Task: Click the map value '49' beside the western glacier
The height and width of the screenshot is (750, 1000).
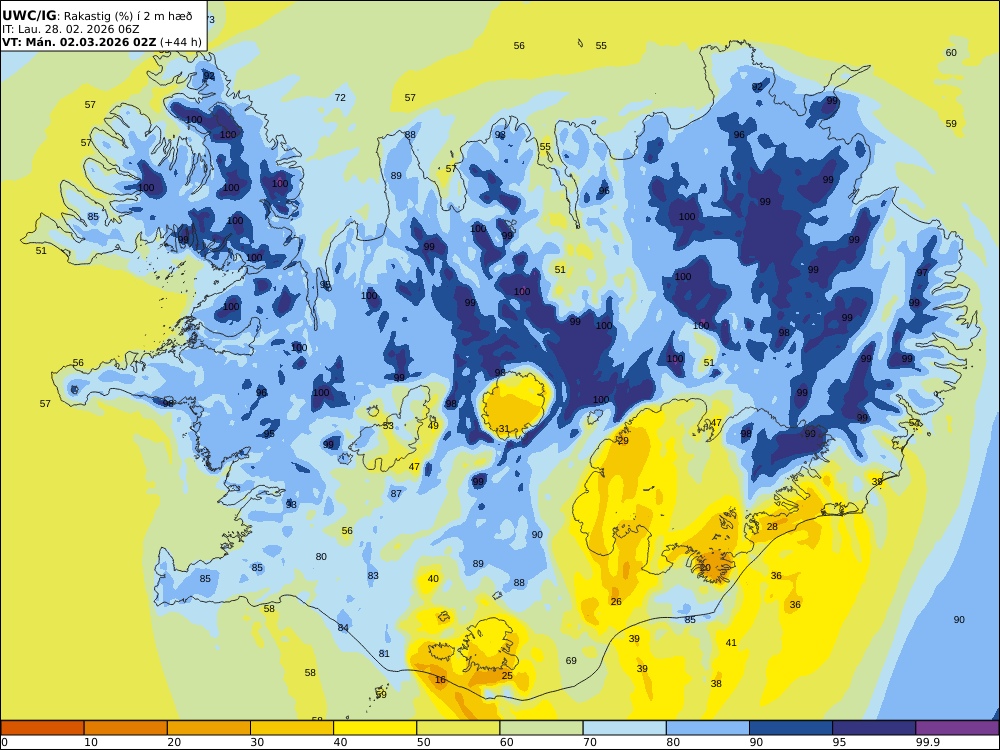Action: tap(433, 426)
